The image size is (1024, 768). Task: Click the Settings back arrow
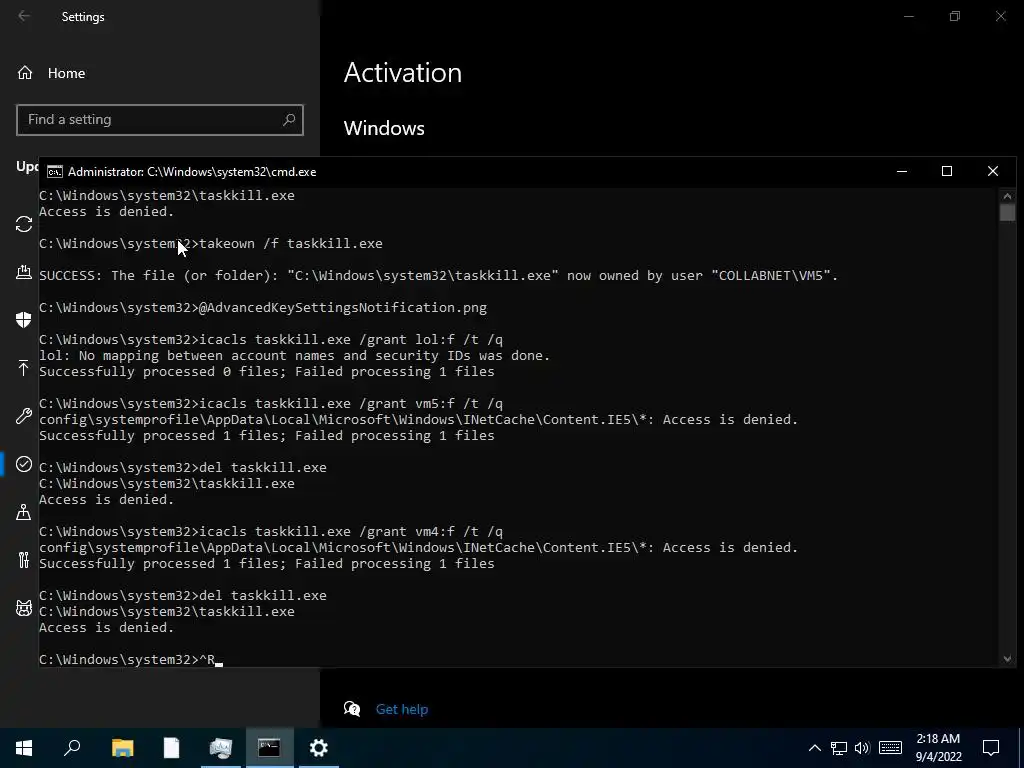click(x=24, y=16)
